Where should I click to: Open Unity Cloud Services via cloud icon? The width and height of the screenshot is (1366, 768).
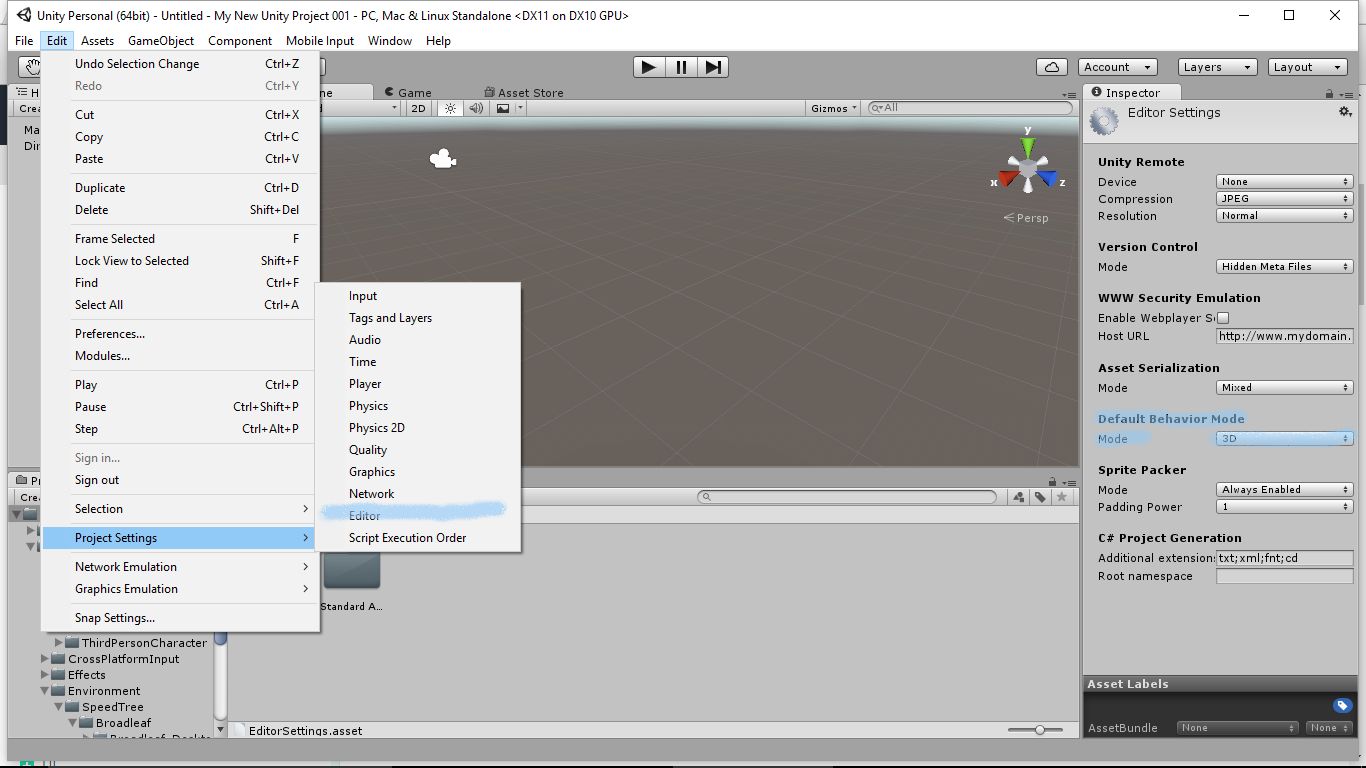click(x=1051, y=66)
